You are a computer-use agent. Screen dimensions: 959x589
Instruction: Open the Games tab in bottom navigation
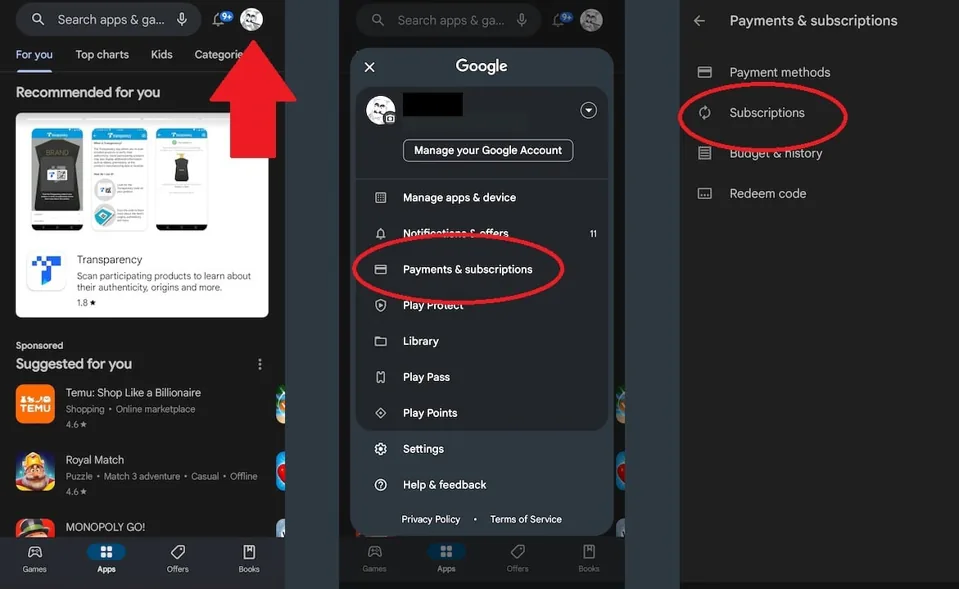tap(35, 558)
